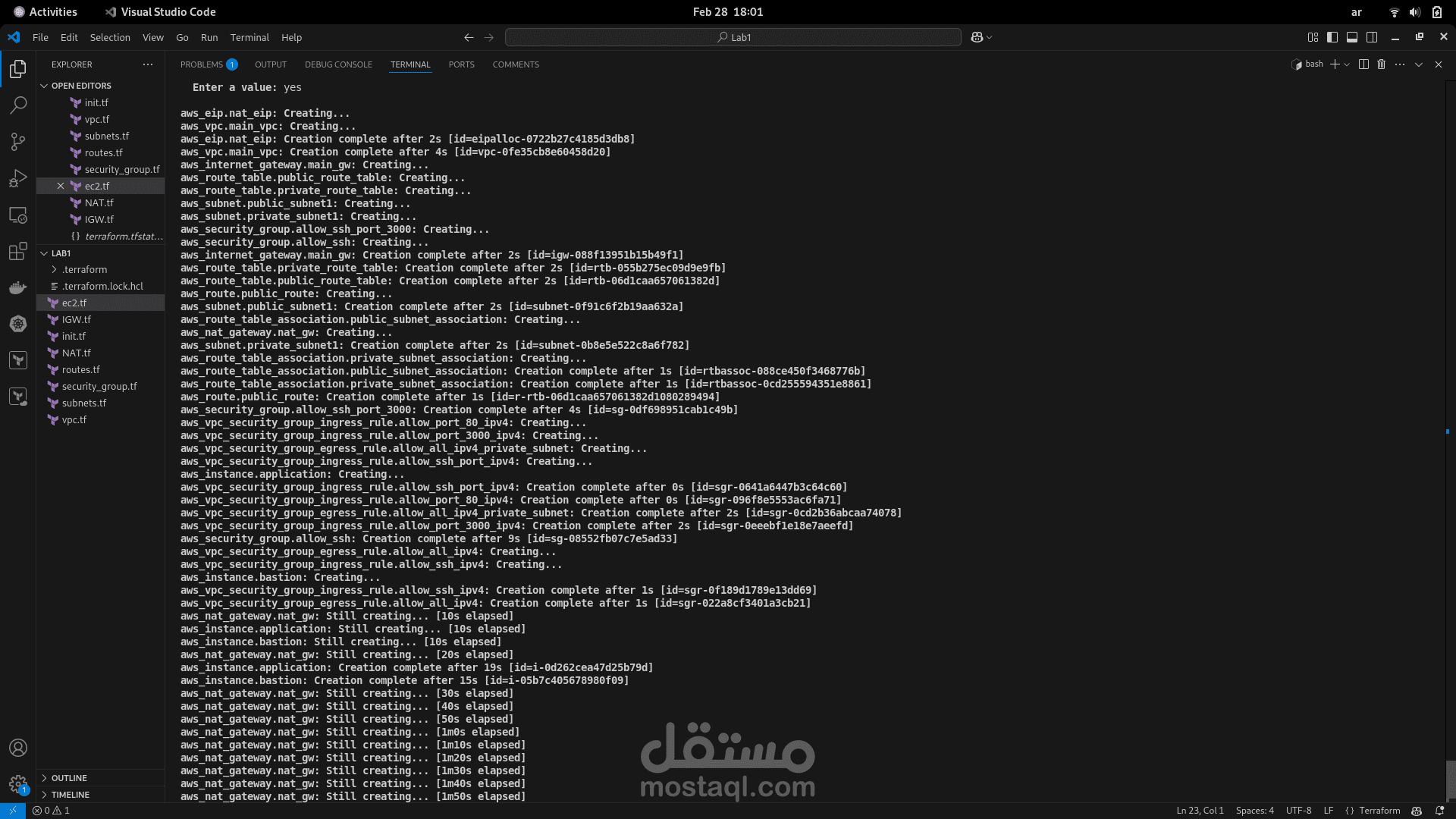The width and height of the screenshot is (1456, 819).
Task: Open the Selection menu
Action: click(110, 37)
